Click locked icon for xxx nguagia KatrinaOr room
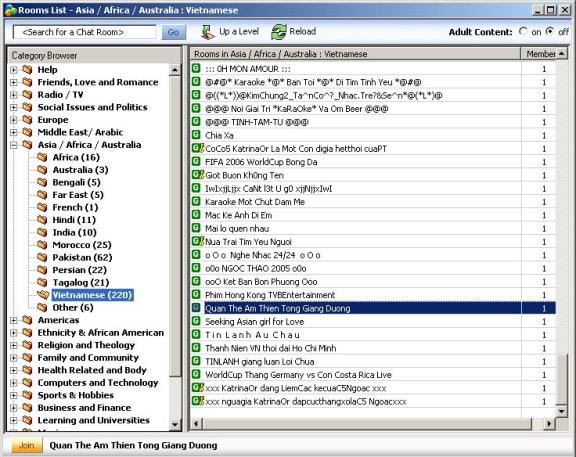 (198, 401)
